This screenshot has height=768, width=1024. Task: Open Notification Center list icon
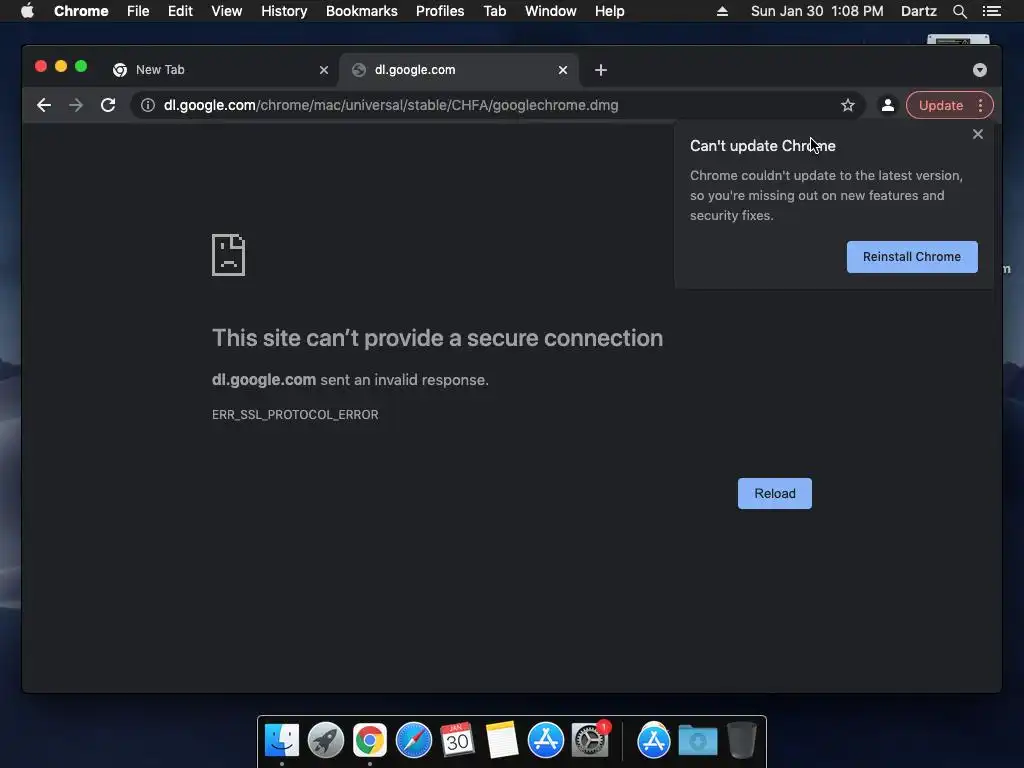(991, 11)
